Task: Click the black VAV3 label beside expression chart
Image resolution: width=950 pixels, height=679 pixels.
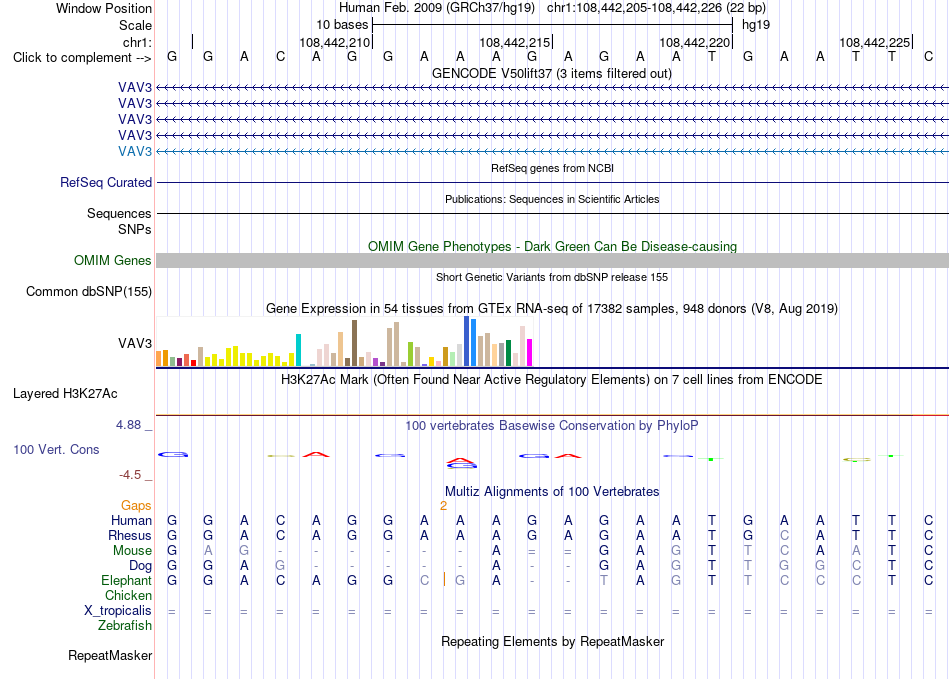Action: pos(135,343)
